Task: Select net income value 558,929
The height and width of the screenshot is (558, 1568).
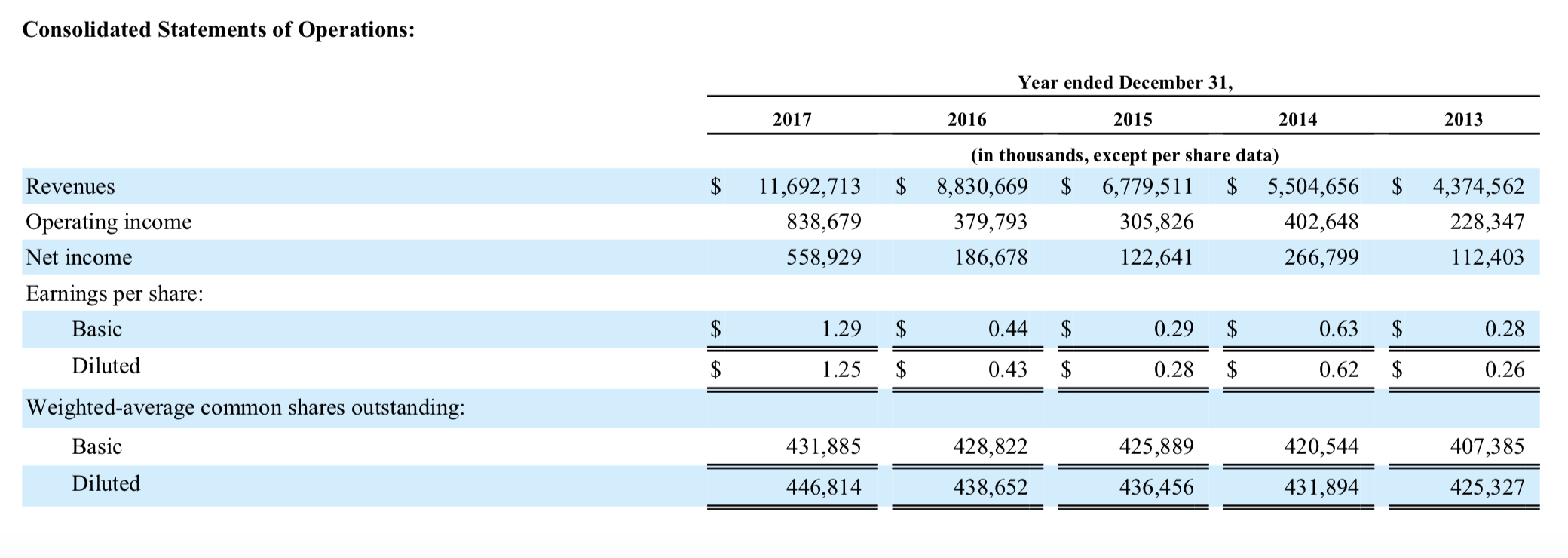Action: [x=824, y=257]
